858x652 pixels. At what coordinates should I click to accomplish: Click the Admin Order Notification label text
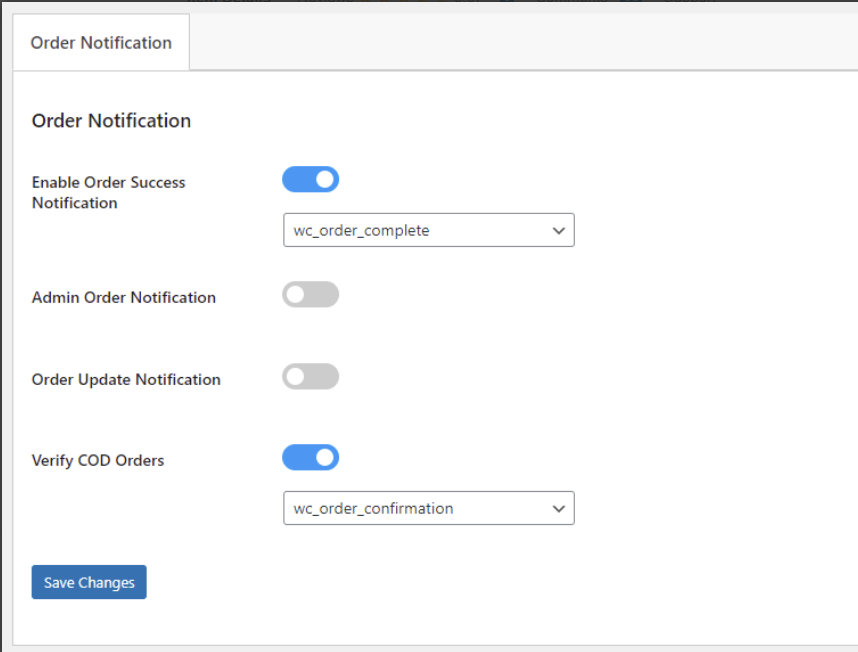pos(123,297)
